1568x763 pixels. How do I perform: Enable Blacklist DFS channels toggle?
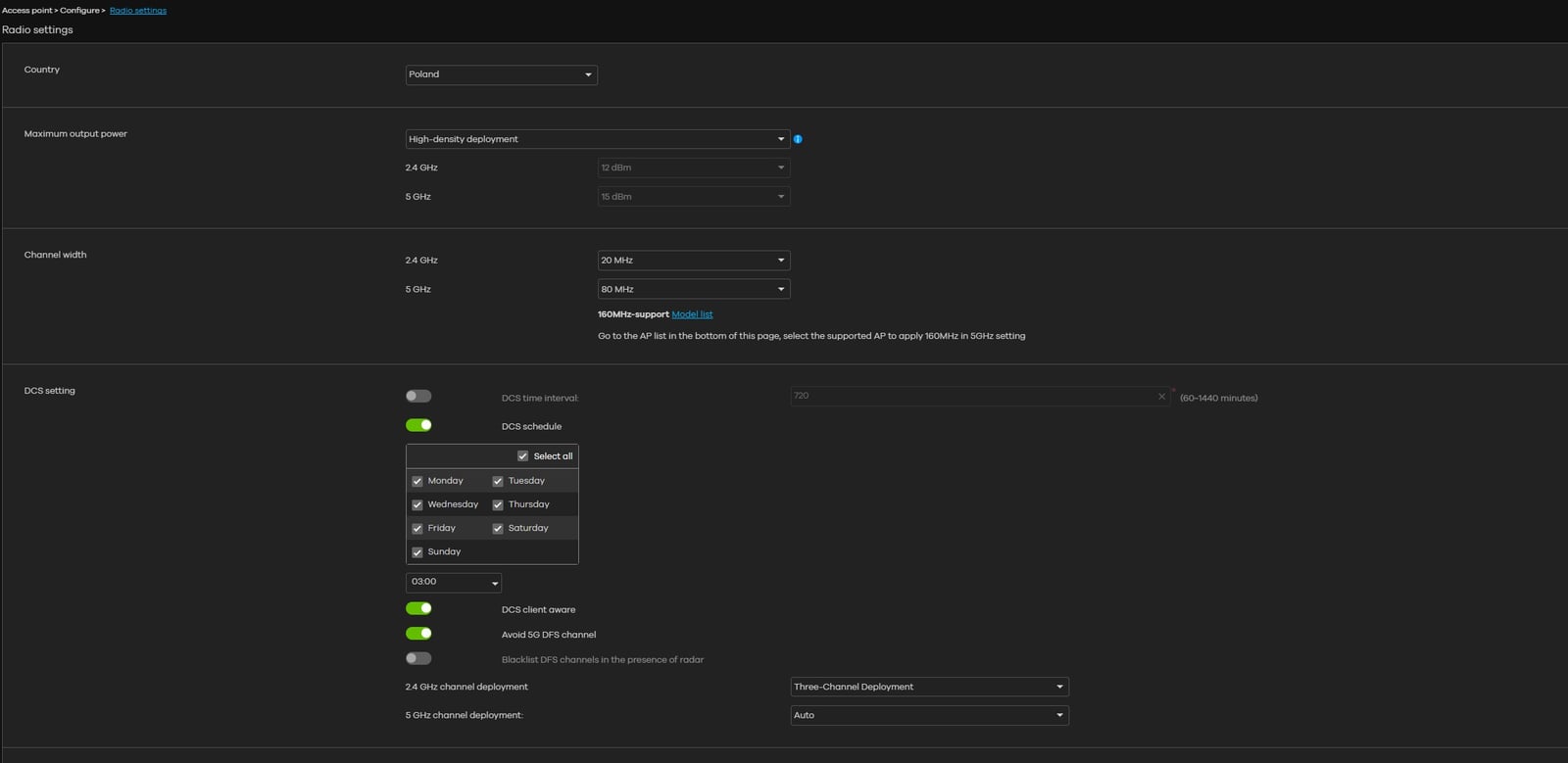click(418, 659)
